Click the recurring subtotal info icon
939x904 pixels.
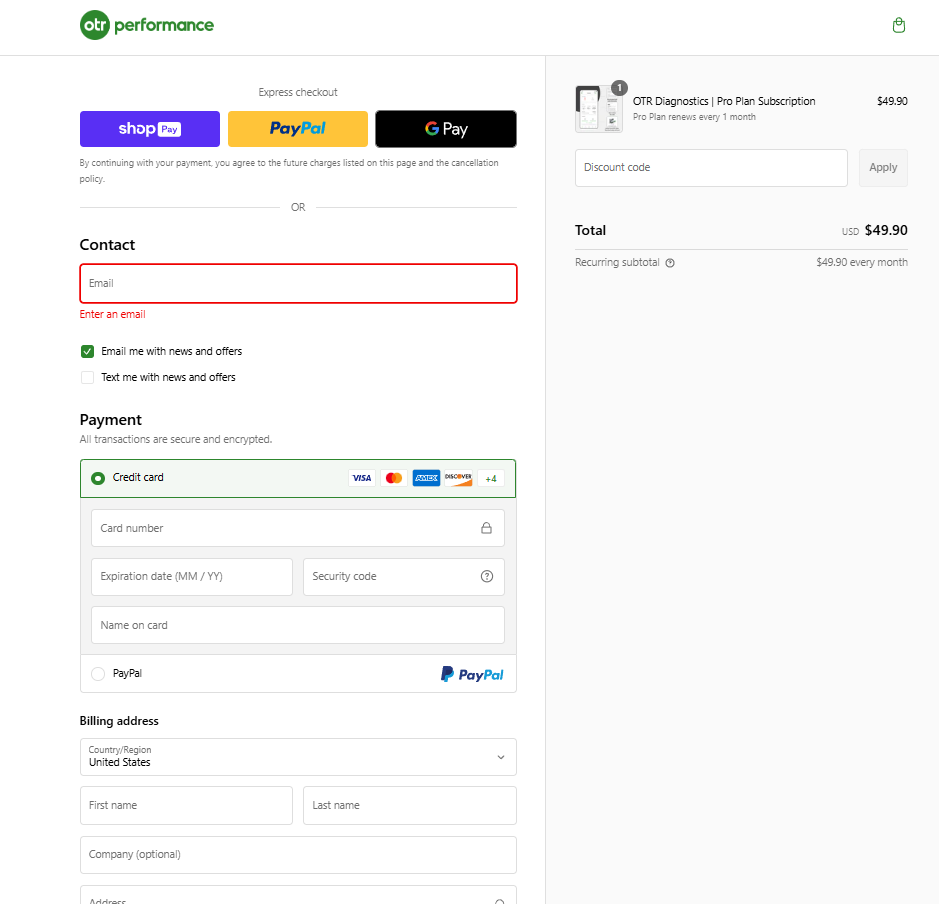670,263
